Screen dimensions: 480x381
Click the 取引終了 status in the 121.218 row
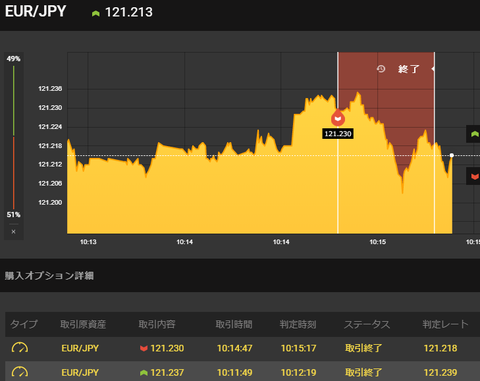(x=364, y=348)
